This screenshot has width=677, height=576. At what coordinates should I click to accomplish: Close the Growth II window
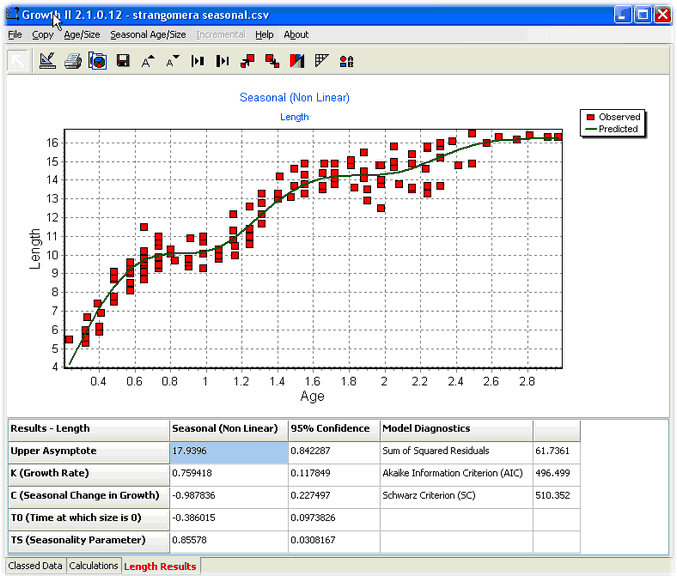pos(662,15)
